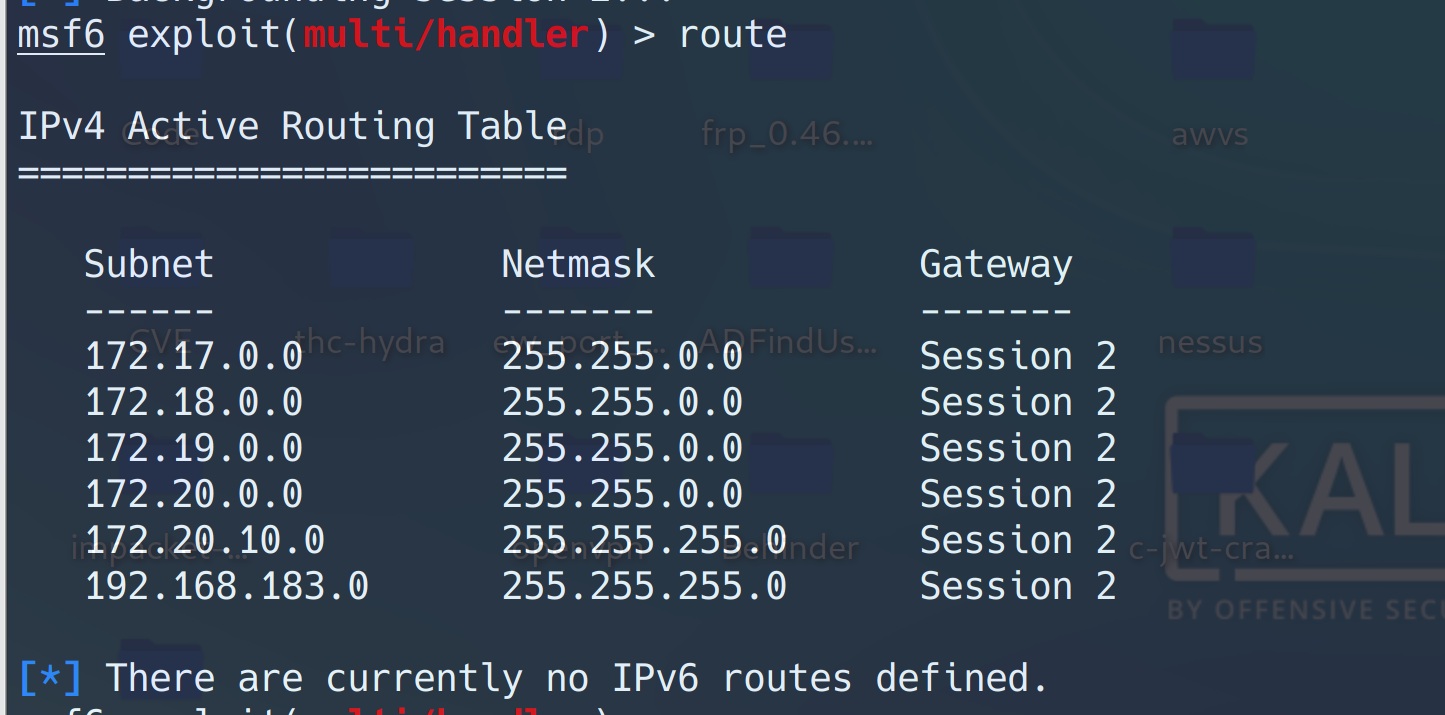Click the Subnet column header
The width and height of the screenshot is (1445, 715).
coord(149,264)
